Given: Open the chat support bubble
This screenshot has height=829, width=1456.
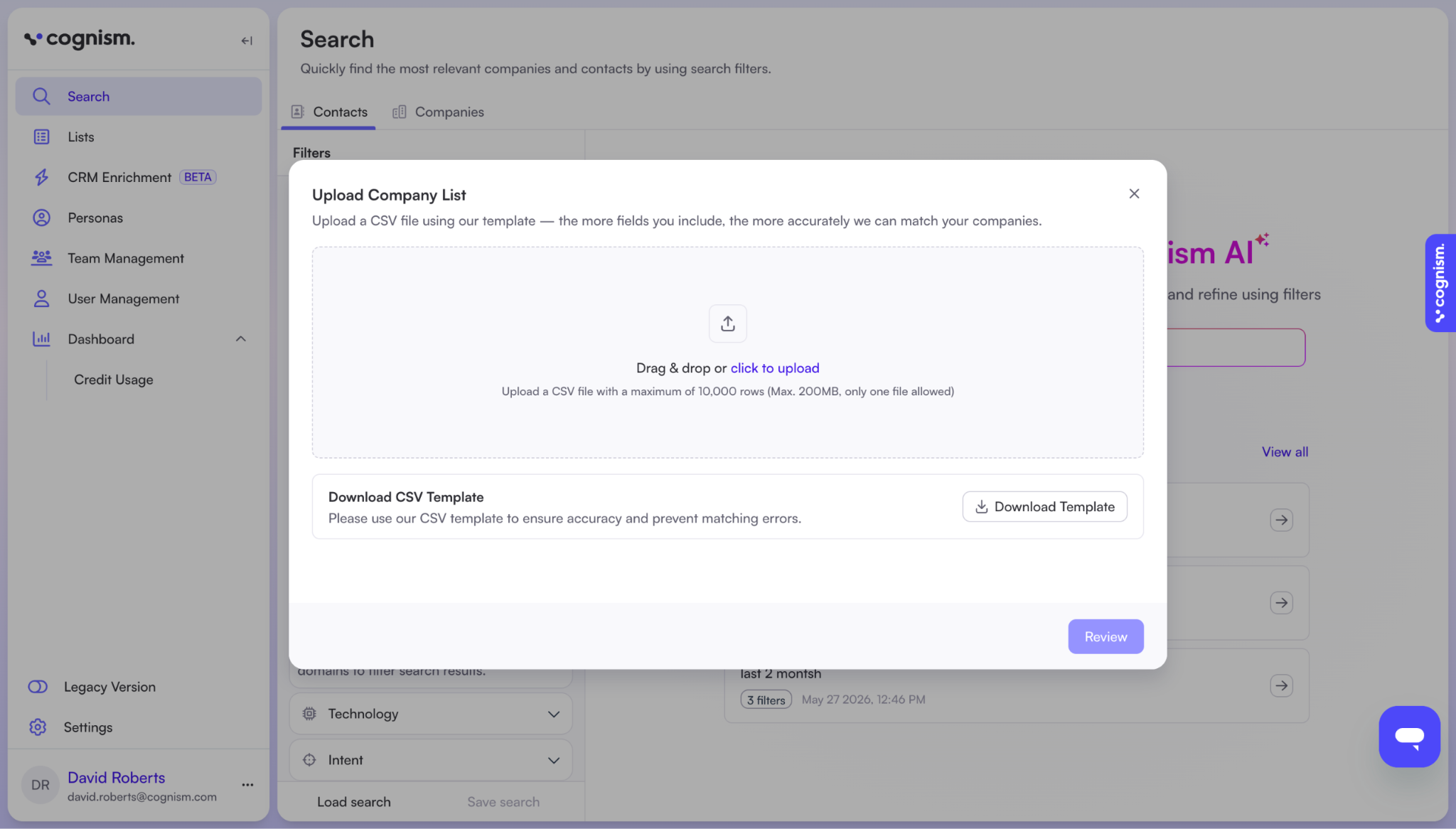Looking at the screenshot, I should (1409, 737).
